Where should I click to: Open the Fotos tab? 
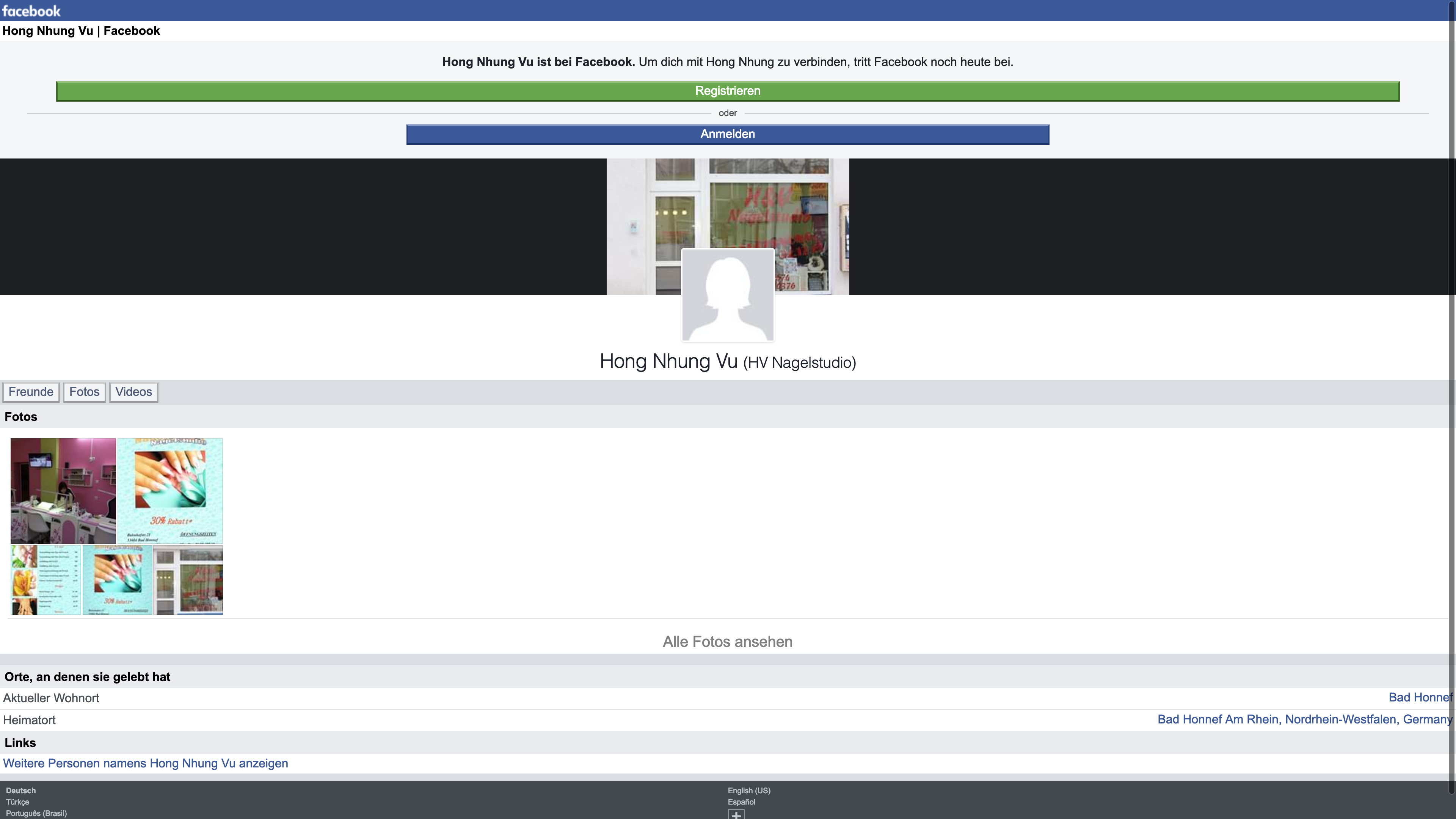84,392
